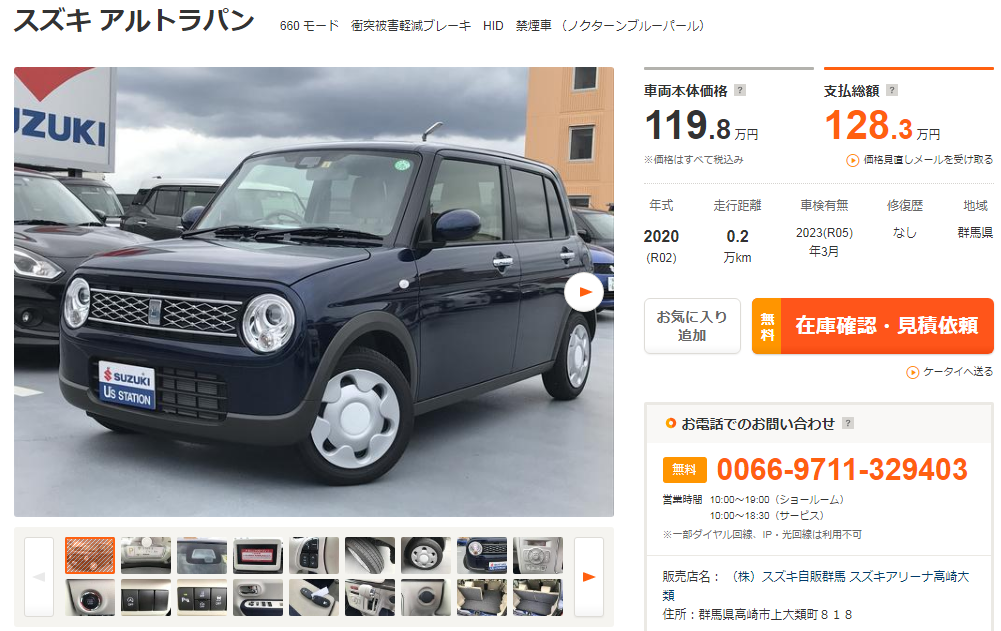The height and width of the screenshot is (631, 1001).
Task: Open ケータイへ送る link
Action: click(x=958, y=372)
